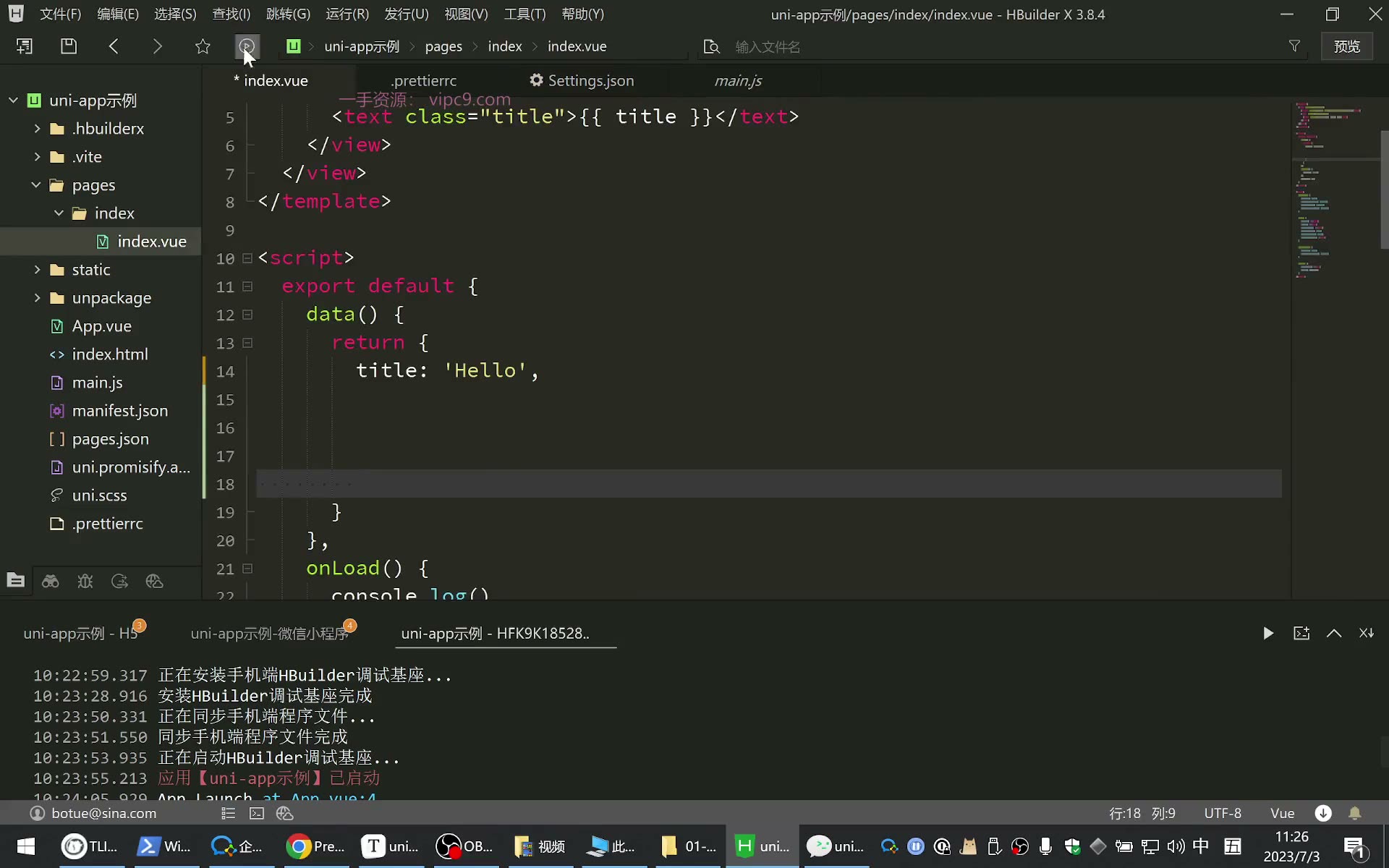Click the run play-circle toolbar icon

(x=247, y=46)
